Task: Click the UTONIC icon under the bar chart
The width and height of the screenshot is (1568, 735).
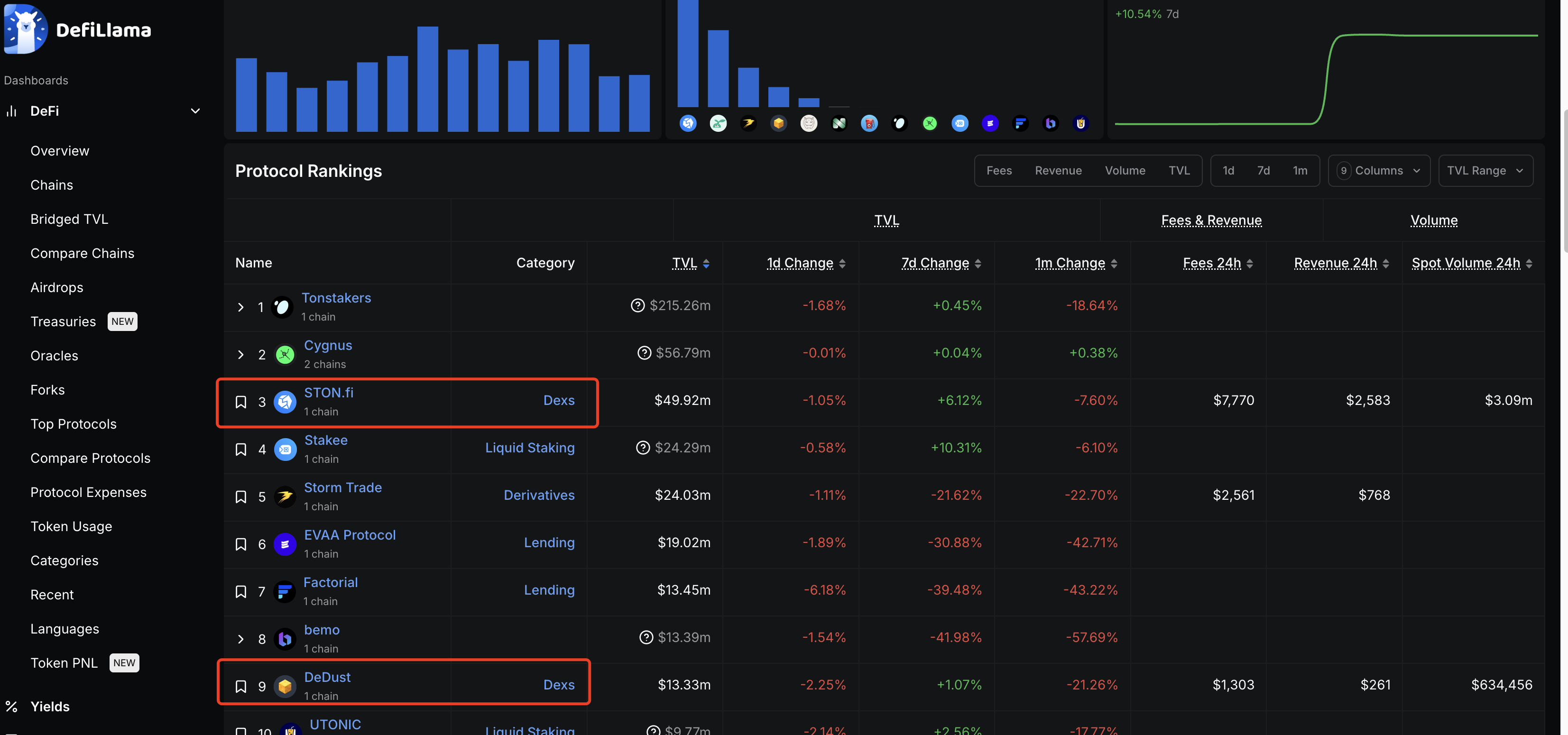Action: click(1081, 123)
